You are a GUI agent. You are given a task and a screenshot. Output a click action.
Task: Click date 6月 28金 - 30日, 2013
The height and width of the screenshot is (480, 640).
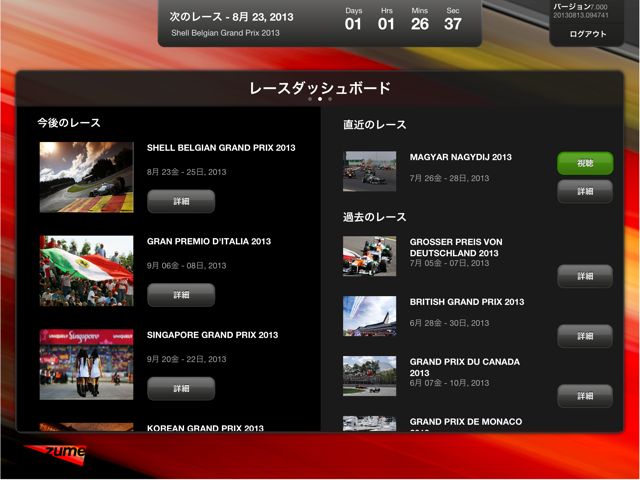click(x=449, y=323)
